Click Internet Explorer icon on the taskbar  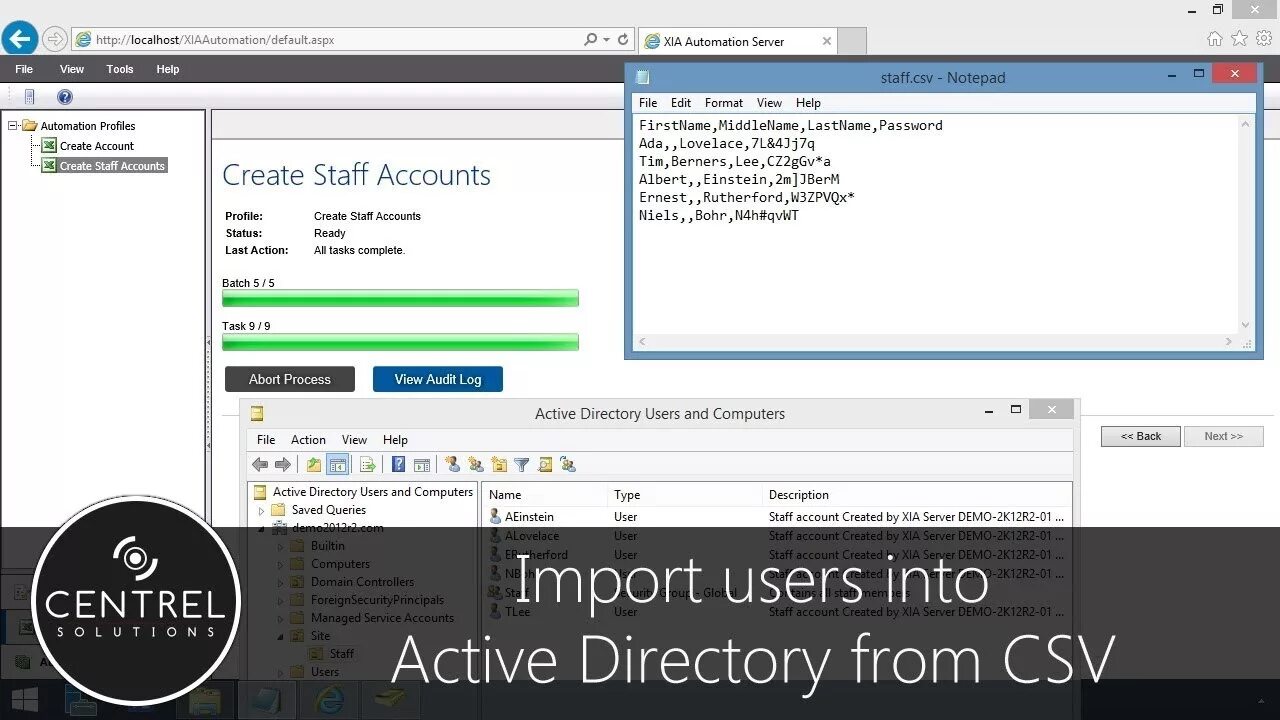click(329, 699)
